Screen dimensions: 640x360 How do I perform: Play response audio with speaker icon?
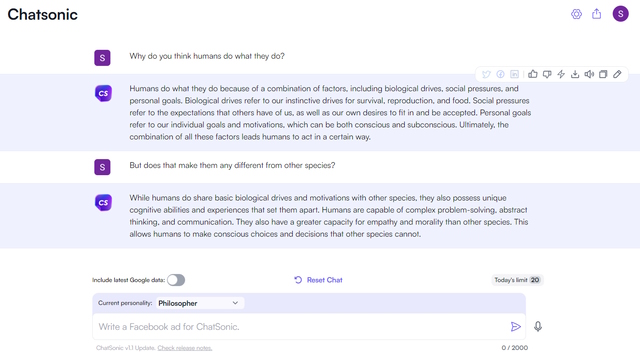(x=589, y=74)
